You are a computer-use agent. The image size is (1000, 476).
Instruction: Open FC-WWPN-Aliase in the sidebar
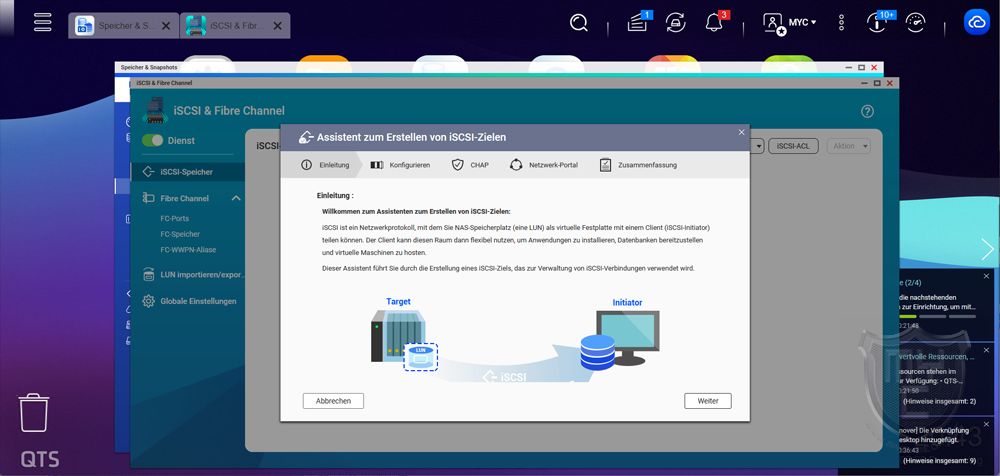(x=188, y=250)
